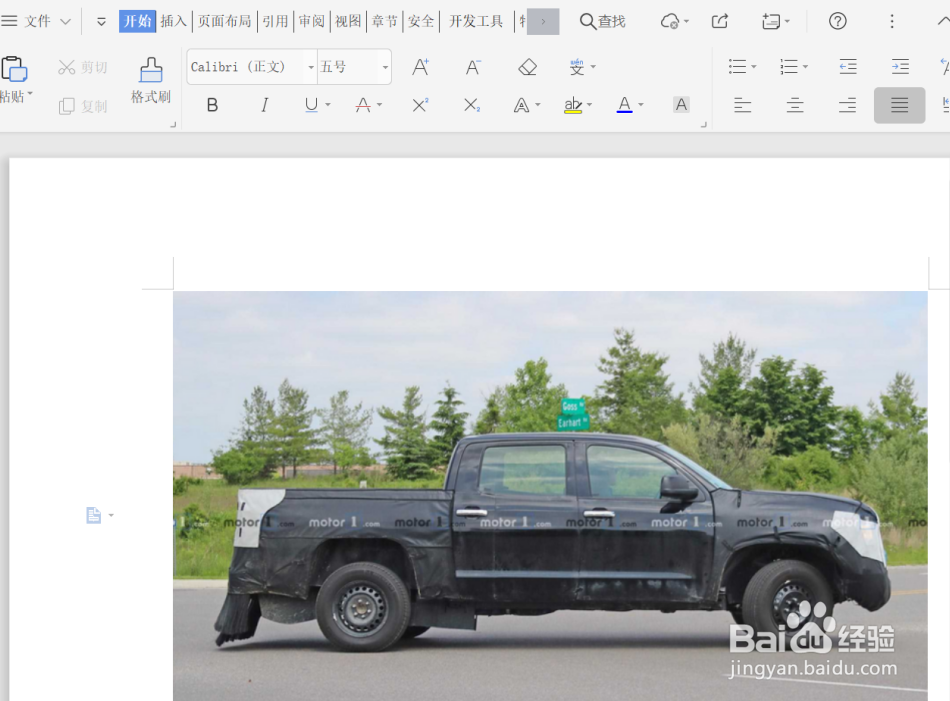Open font color dropdown arrow

pos(641,105)
